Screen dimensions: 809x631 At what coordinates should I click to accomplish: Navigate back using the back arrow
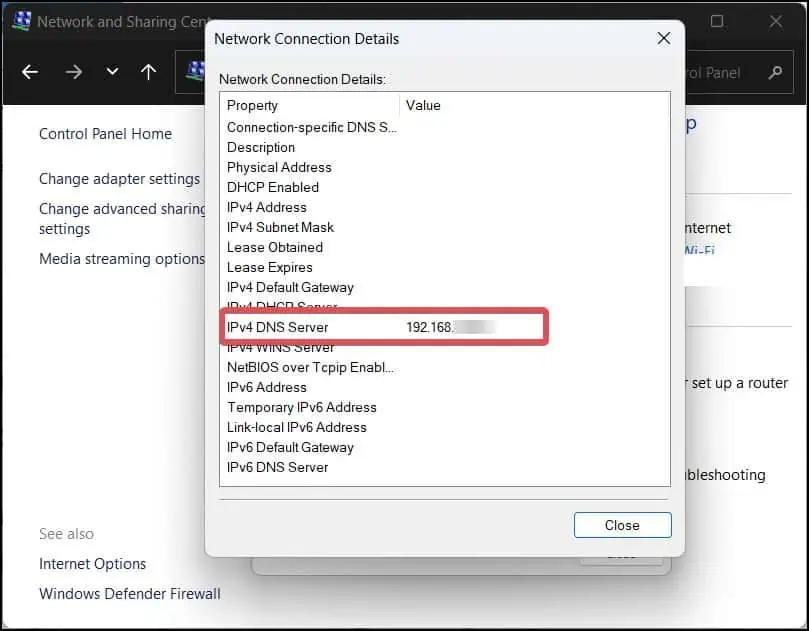[30, 71]
